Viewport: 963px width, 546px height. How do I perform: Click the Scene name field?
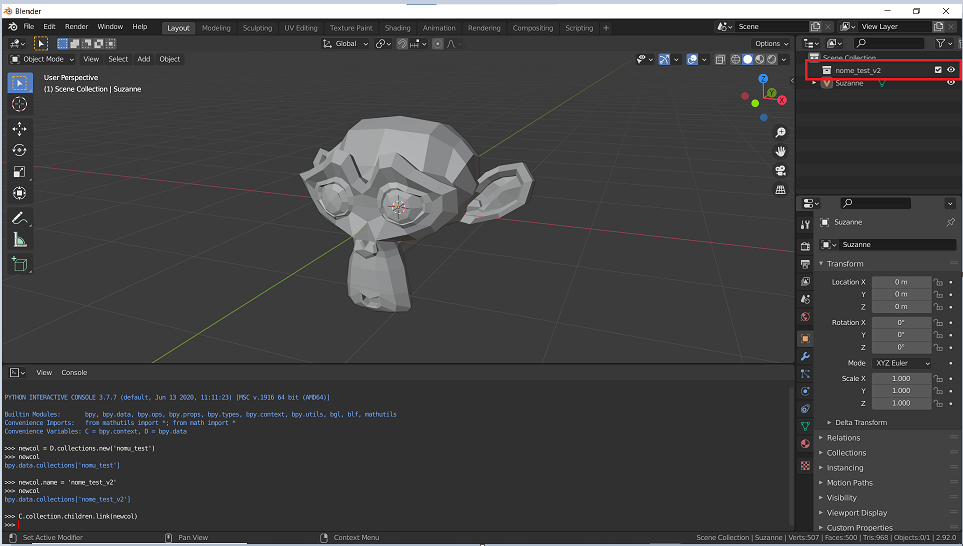point(771,27)
